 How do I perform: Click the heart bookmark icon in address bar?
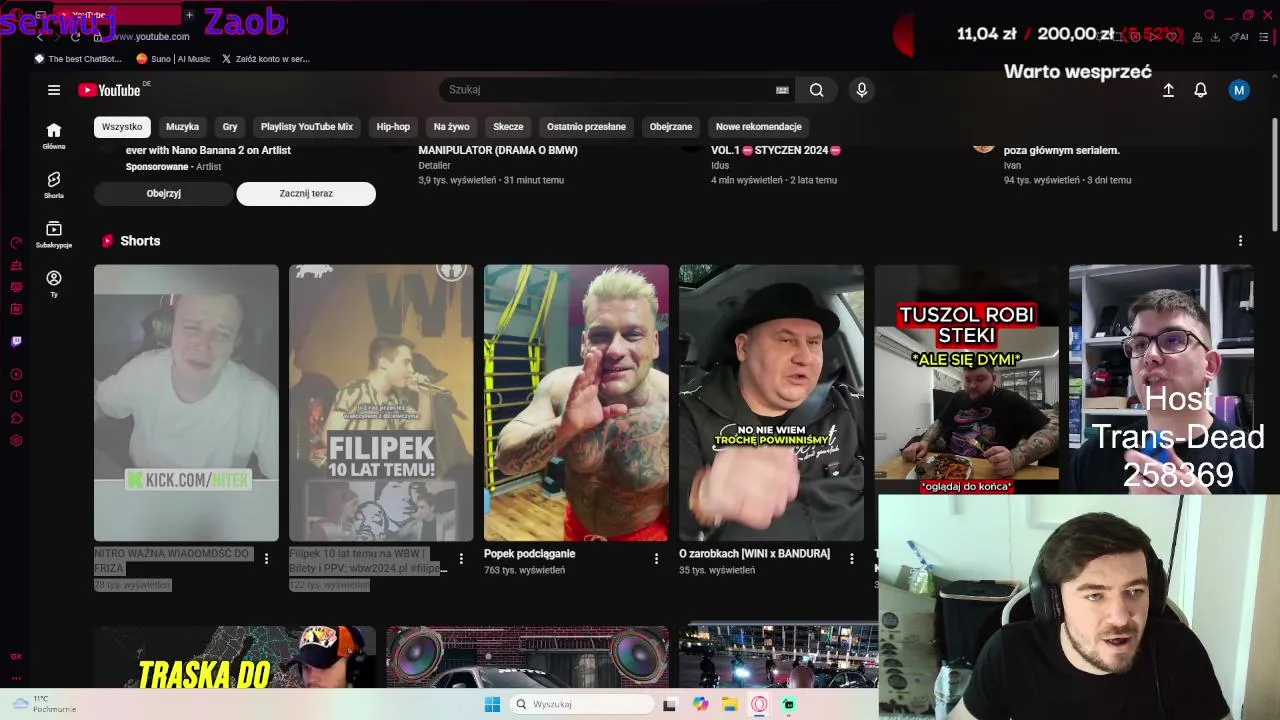pos(1172,37)
